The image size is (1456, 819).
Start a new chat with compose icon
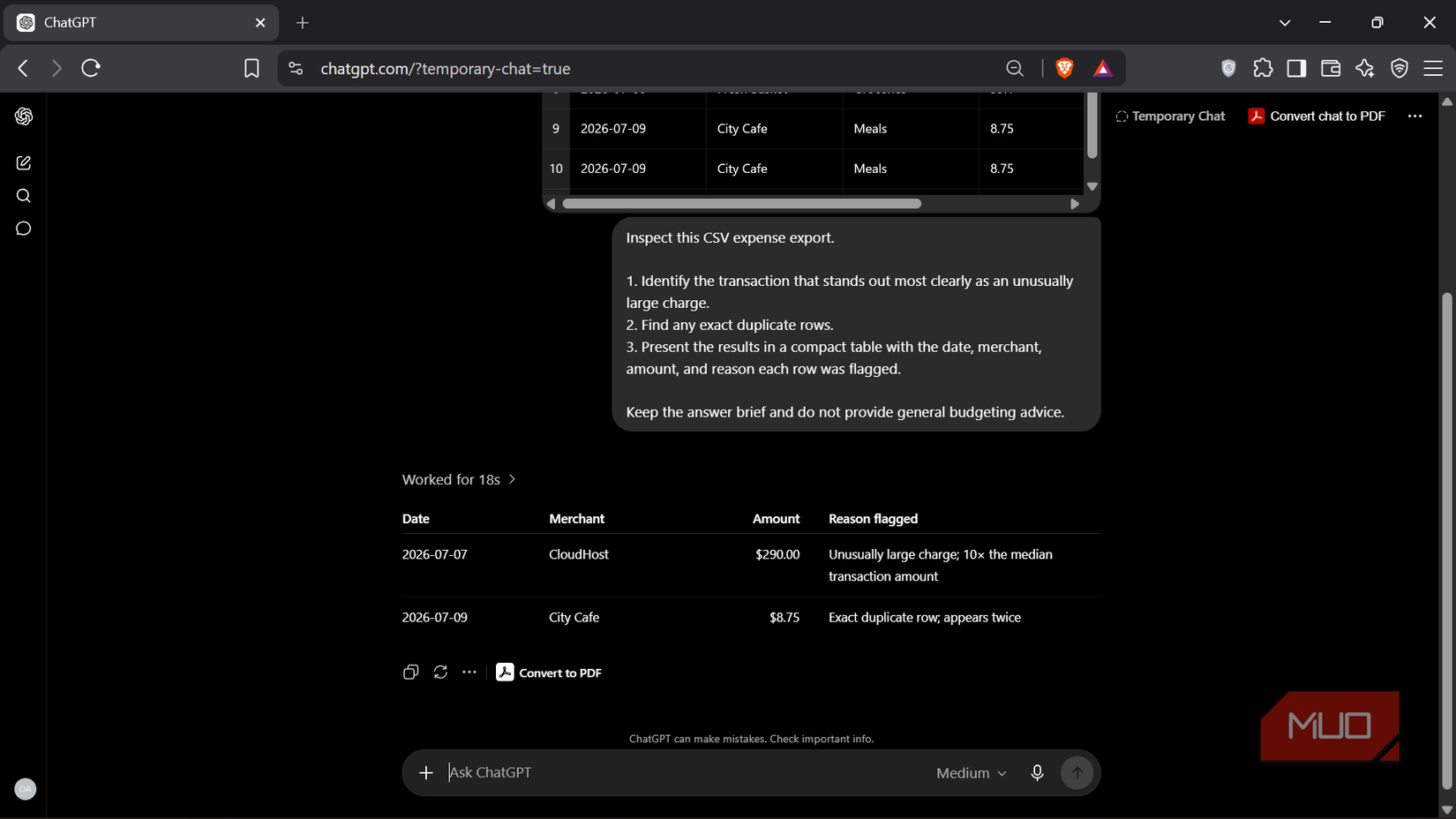coord(24,162)
